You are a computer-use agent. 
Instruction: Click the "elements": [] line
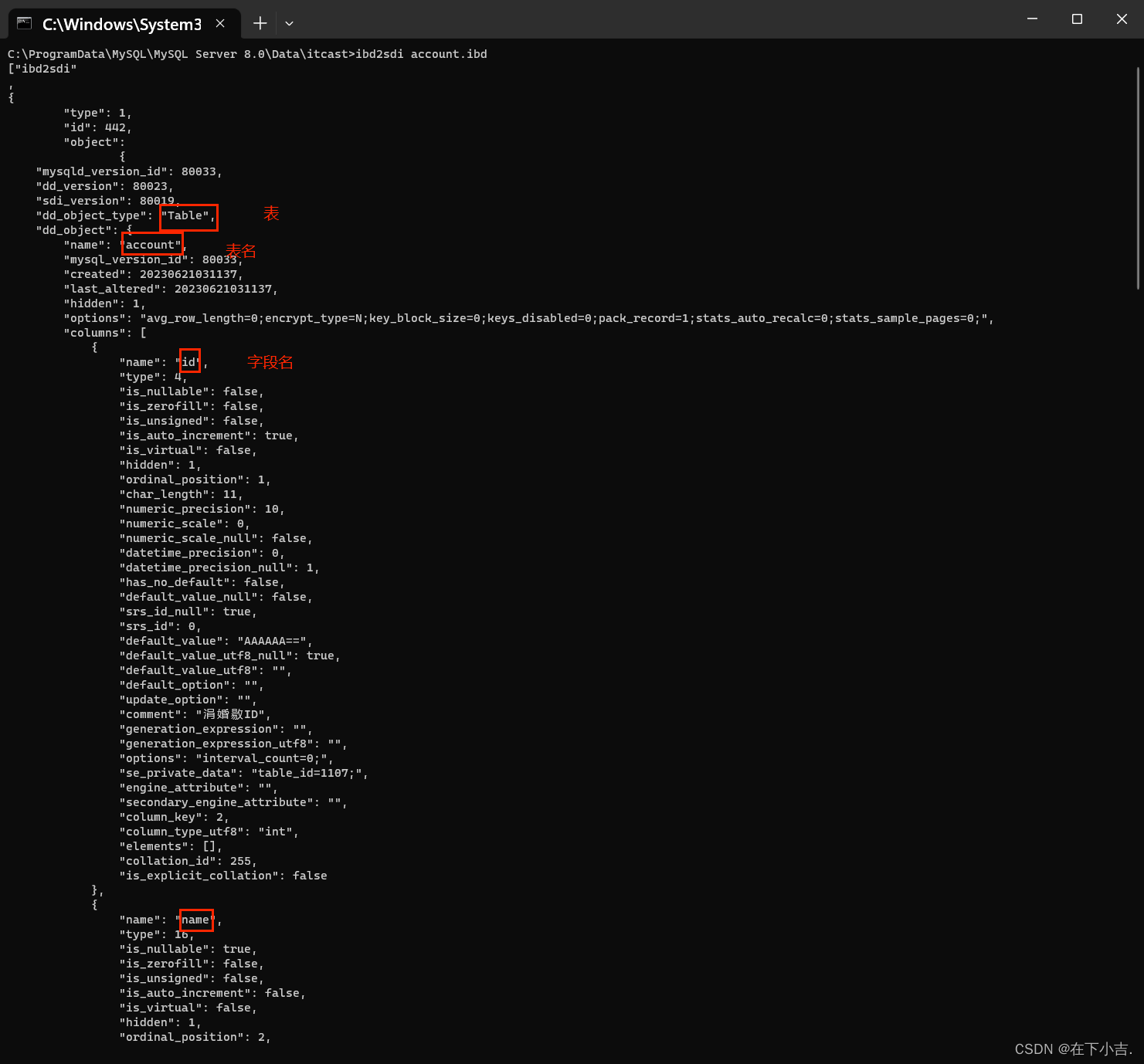pos(171,846)
